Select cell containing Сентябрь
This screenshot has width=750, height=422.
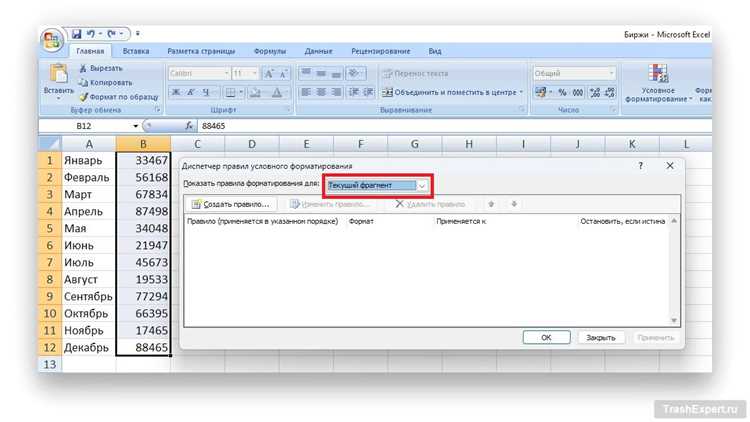pyautogui.click(x=88, y=296)
